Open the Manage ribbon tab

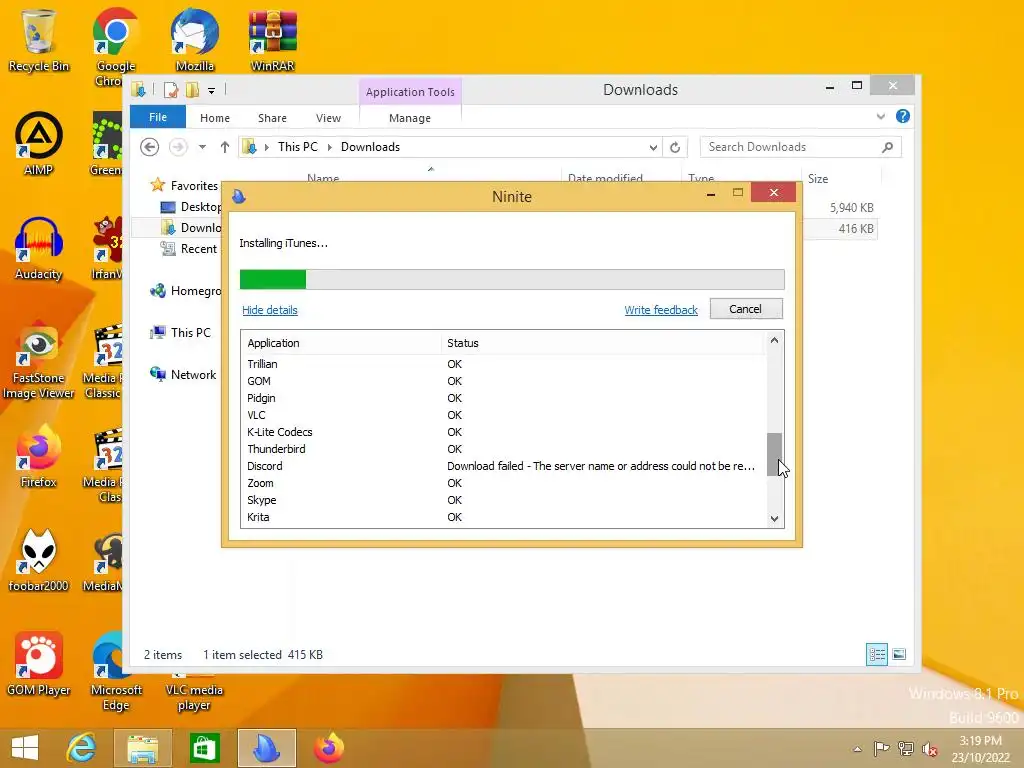point(410,118)
